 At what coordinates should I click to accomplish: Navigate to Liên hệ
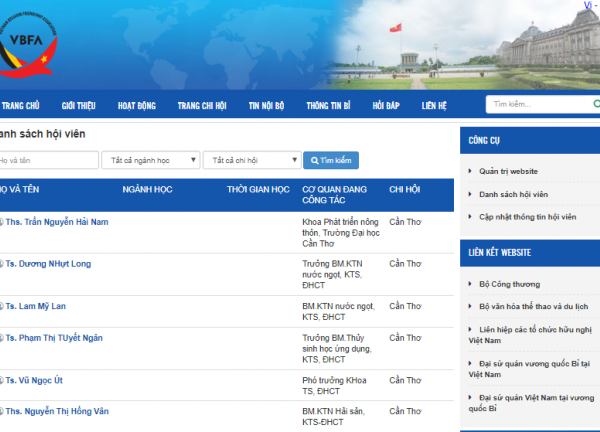click(x=434, y=105)
